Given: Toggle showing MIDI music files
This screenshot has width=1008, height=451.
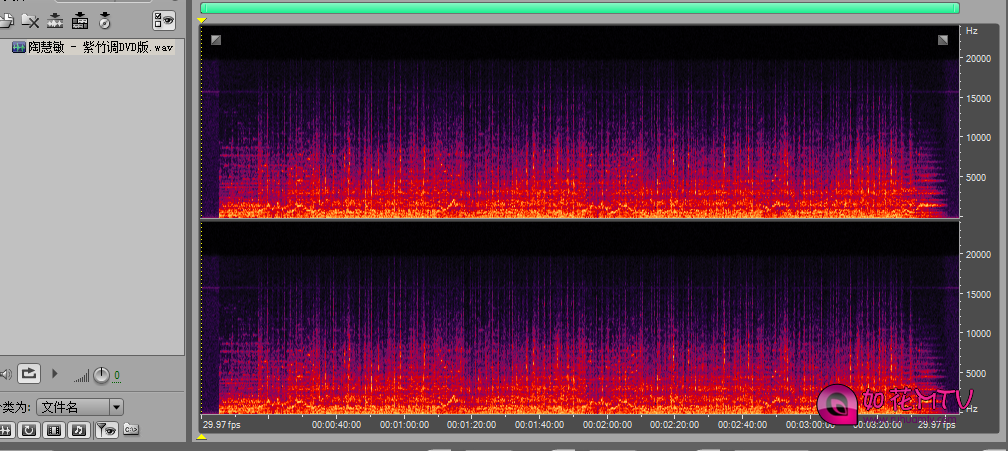Looking at the screenshot, I should pos(78,430).
